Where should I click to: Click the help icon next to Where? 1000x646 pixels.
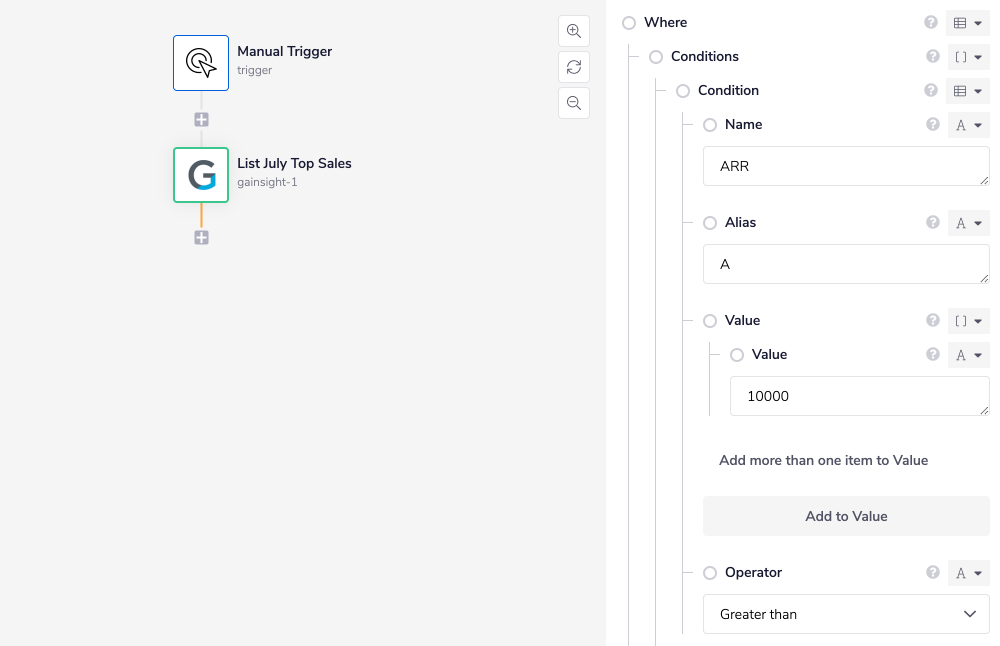coord(931,22)
